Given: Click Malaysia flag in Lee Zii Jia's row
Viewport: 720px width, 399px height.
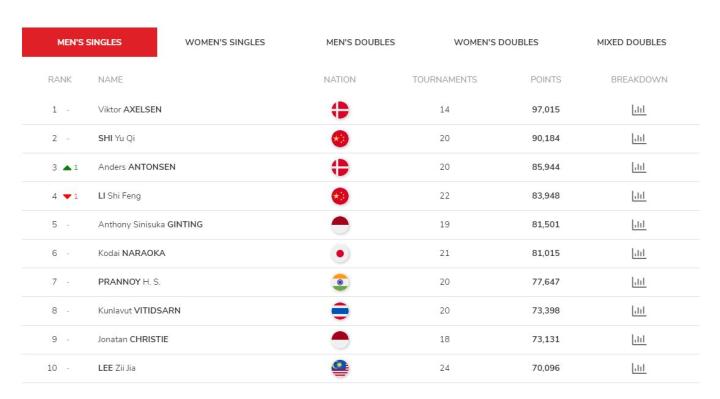Looking at the screenshot, I should pos(340,368).
